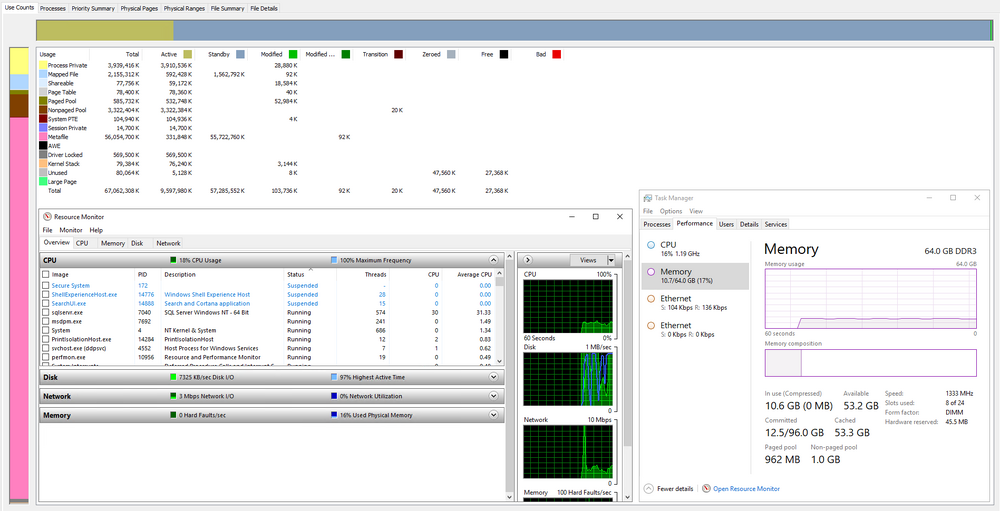1000x511 pixels.
Task: Click the Active legend color swatch in RAMMap
Action: [188, 55]
